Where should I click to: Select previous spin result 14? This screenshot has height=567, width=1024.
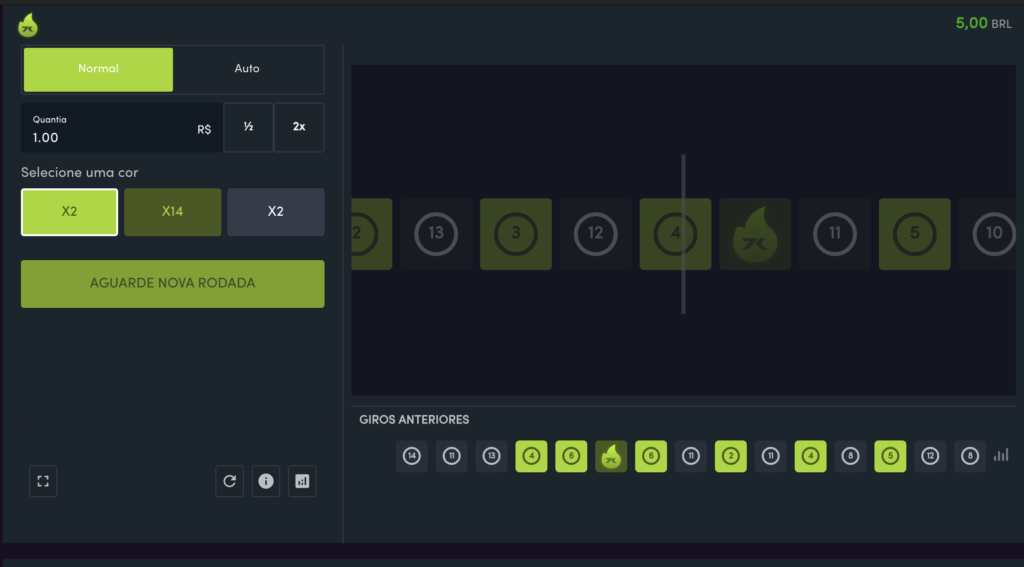click(x=411, y=456)
